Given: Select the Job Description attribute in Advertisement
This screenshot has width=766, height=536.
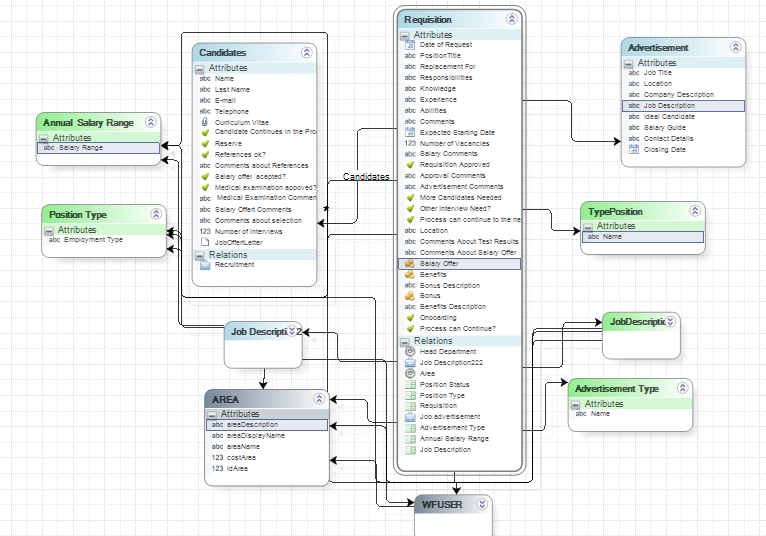Looking at the screenshot, I should (x=670, y=106).
